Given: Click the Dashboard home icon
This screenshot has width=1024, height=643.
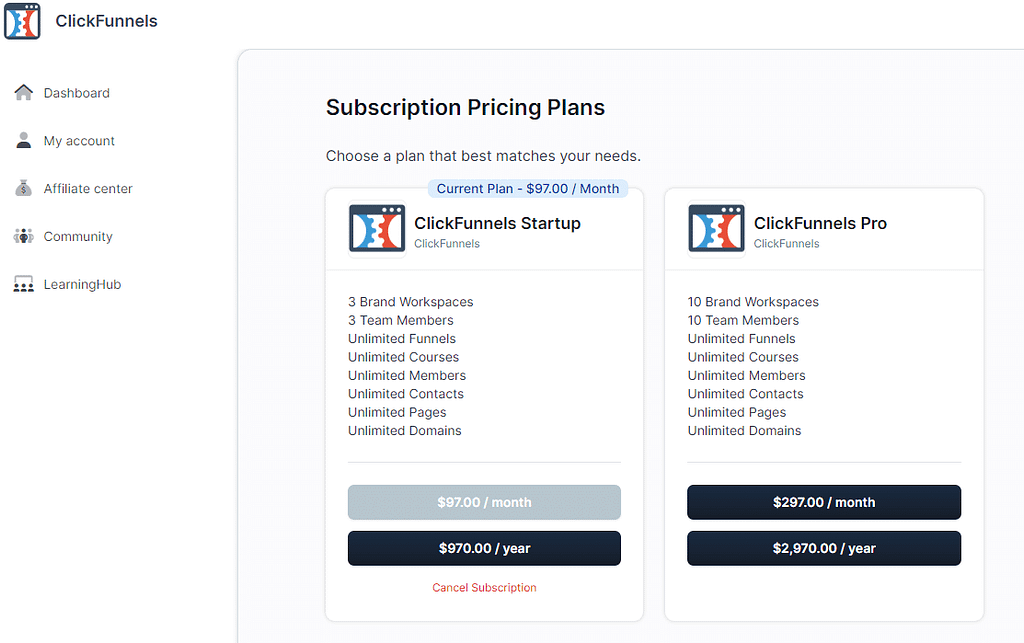Looking at the screenshot, I should (24, 93).
